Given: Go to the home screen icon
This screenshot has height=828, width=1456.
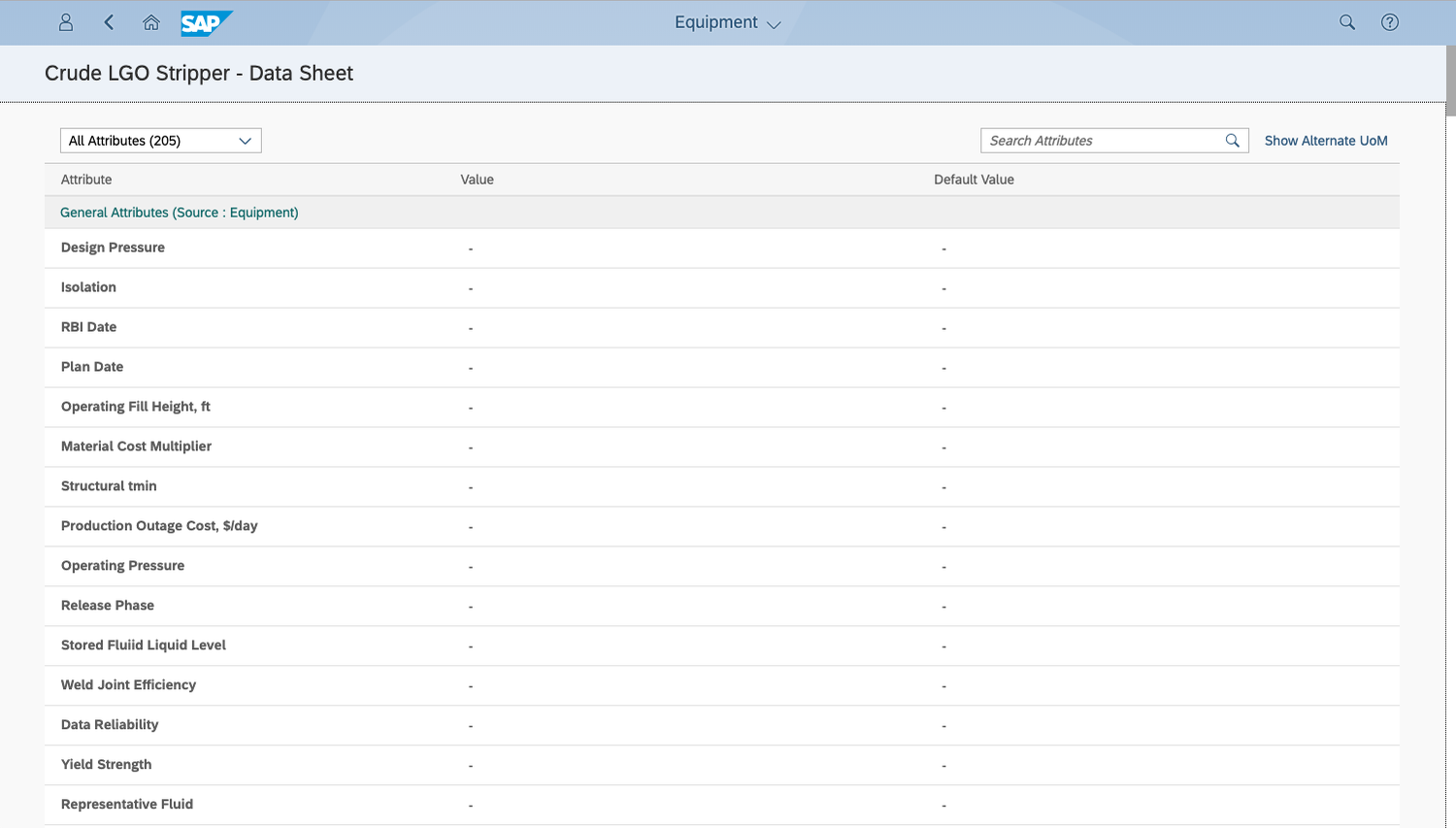Looking at the screenshot, I should pos(150,21).
